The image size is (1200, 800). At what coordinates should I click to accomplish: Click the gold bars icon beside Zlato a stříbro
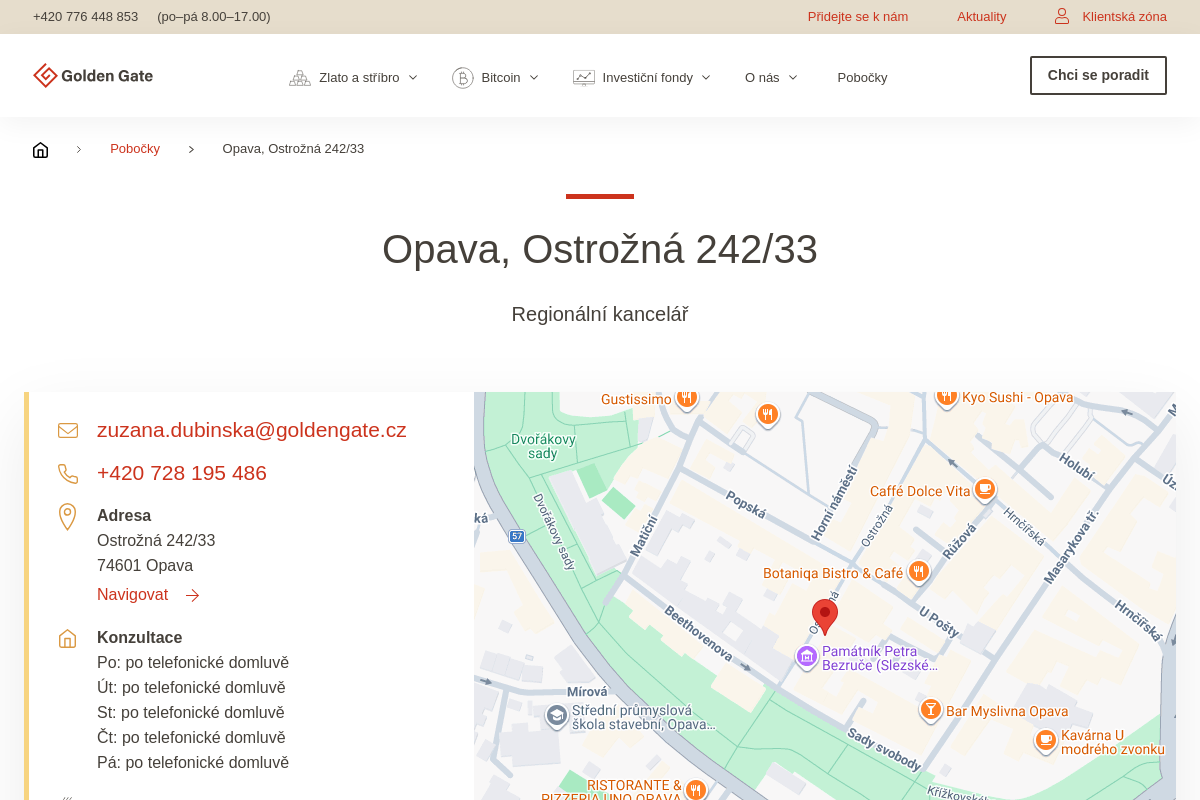(300, 78)
